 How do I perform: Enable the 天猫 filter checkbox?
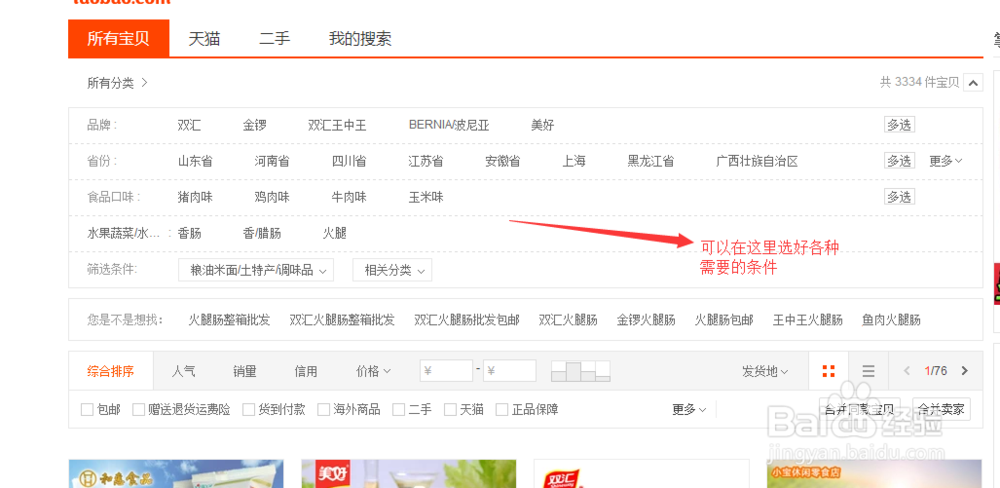click(450, 410)
